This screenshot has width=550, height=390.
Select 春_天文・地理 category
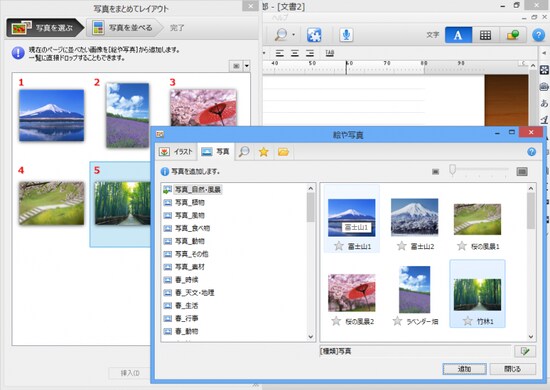189,292
